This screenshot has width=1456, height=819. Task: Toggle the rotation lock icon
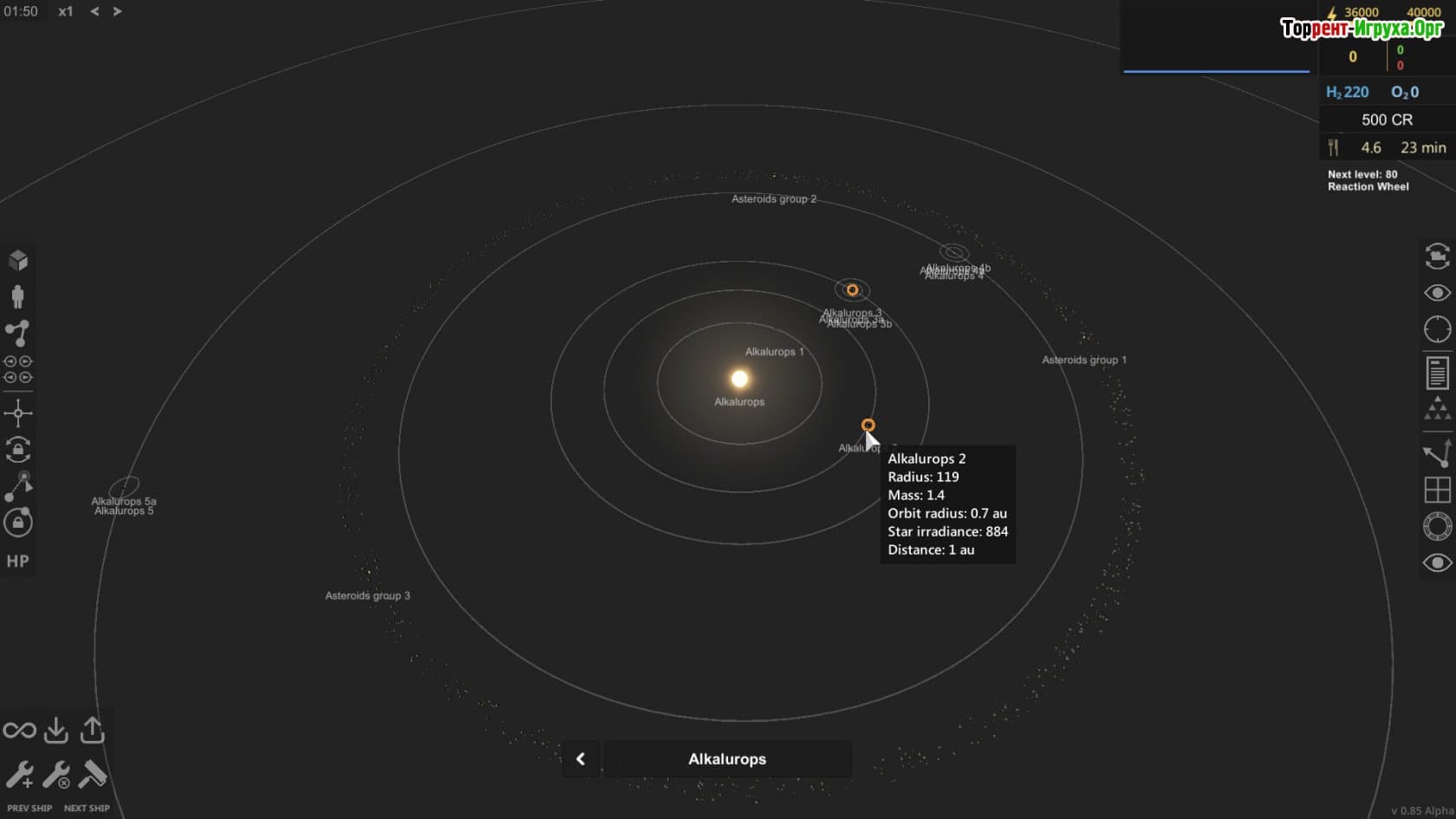[x=18, y=450]
